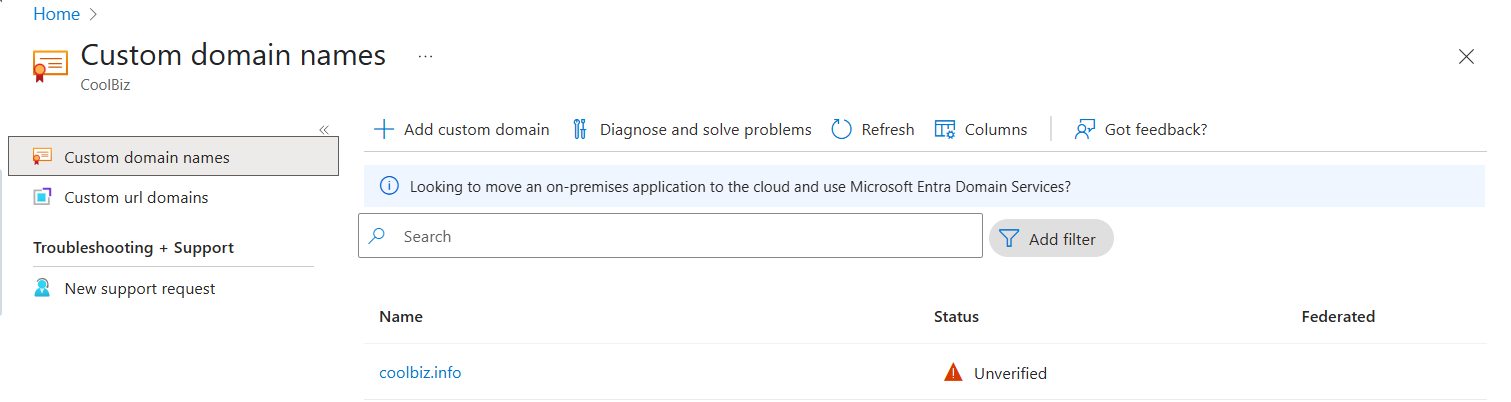Click the info icon in the banner
Image resolution: width=1511 pixels, height=402 pixels.
(x=389, y=186)
